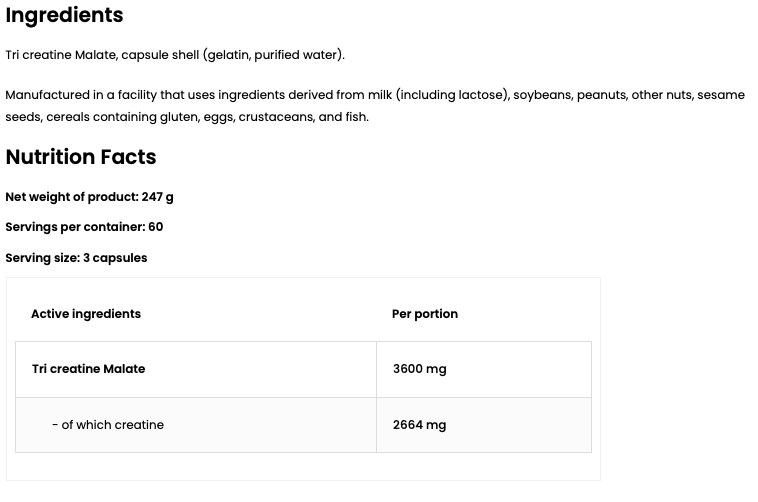Click the '2664 mg' table value
The width and height of the screenshot is (758, 502).
click(x=419, y=425)
